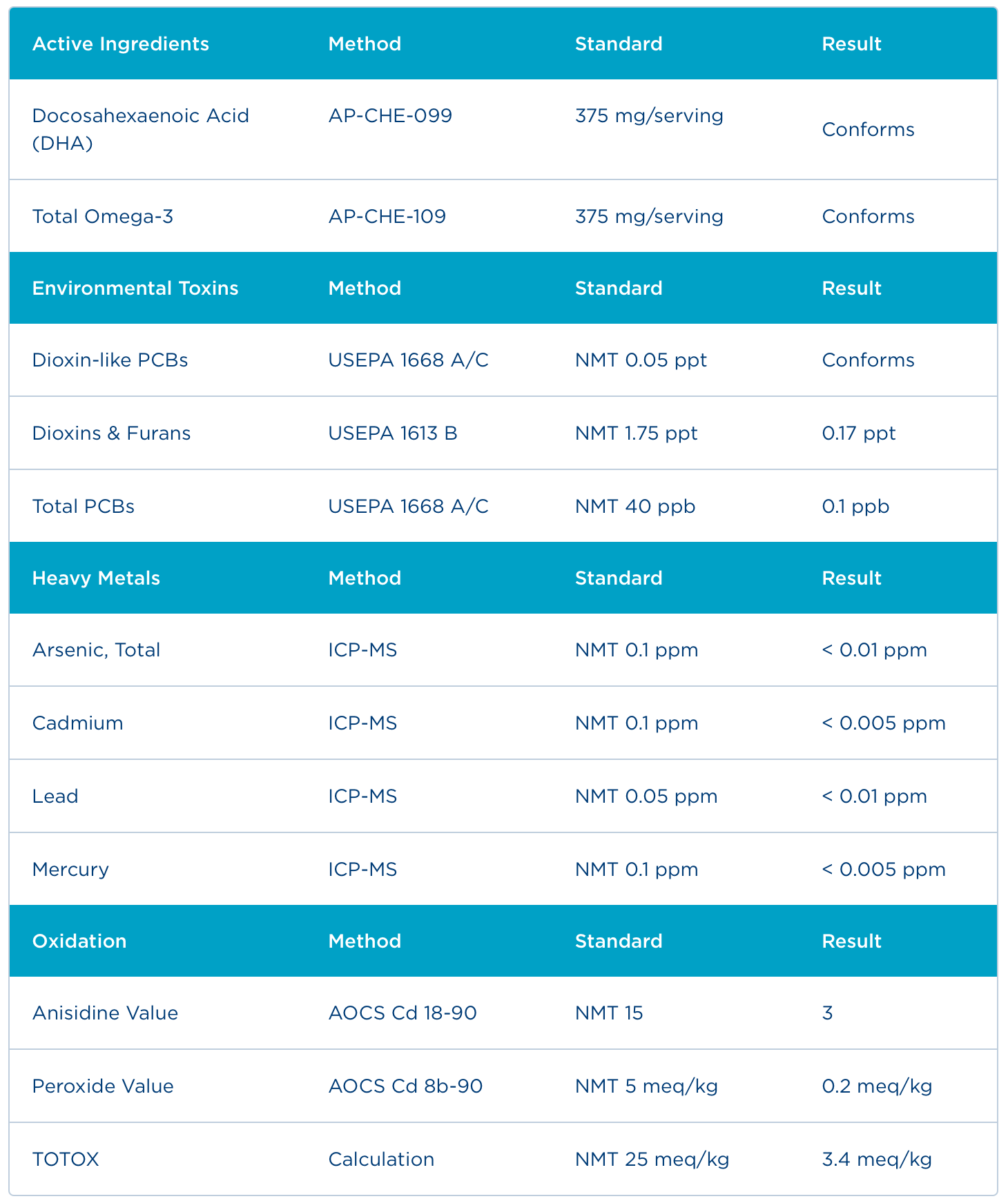
Task: Select the Dioxin-like PCBs row label
Action: [110, 360]
